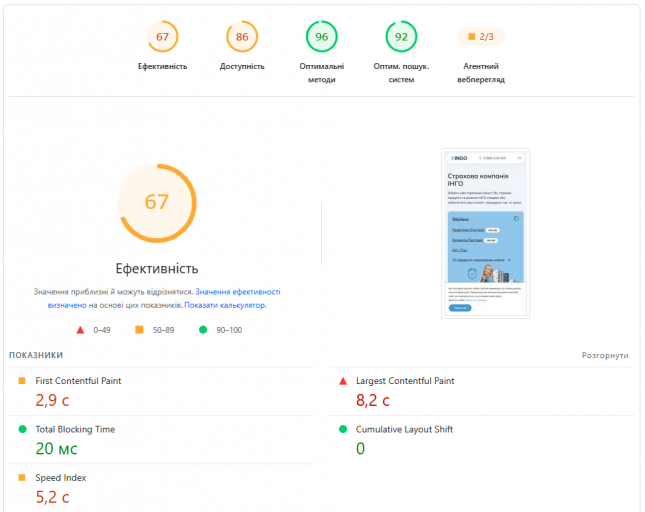
Task: Open the 92 Оптим. пошук. систем gauge
Action: (x=401, y=37)
